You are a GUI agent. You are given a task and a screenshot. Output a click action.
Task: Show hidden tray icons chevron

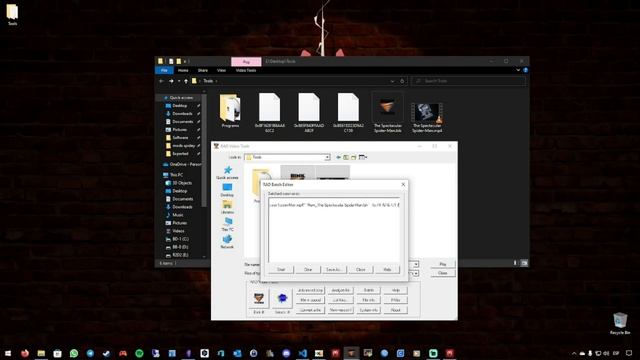click(574, 353)
